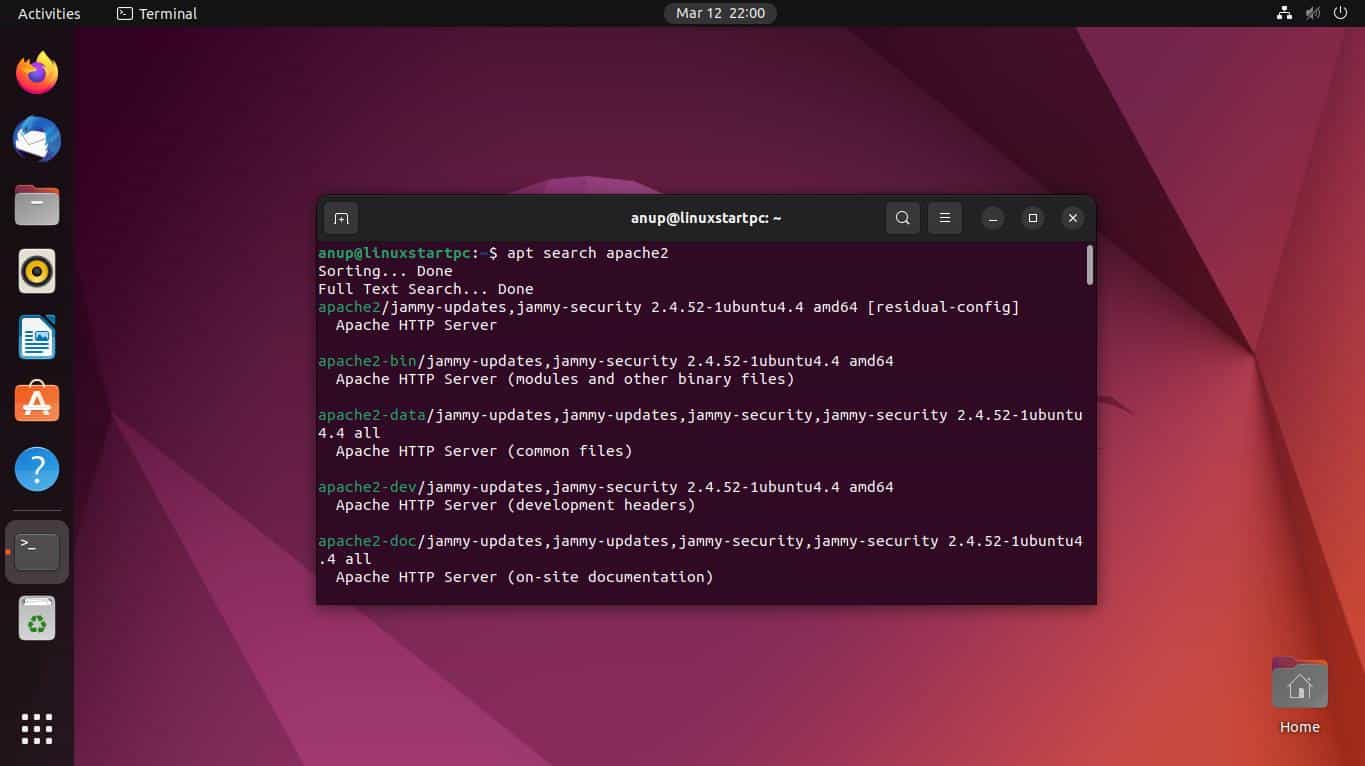This screenshot has height=766, width=1365.
Task: Open Firefox from the dock
Action: (x=37, y=73)
